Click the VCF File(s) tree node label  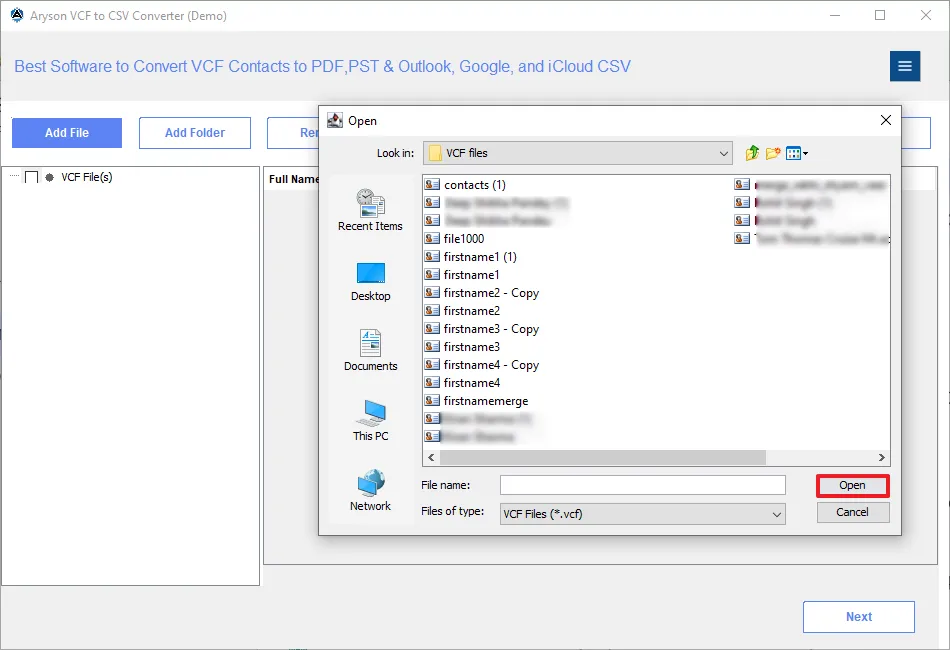click(x=87, y=177)
